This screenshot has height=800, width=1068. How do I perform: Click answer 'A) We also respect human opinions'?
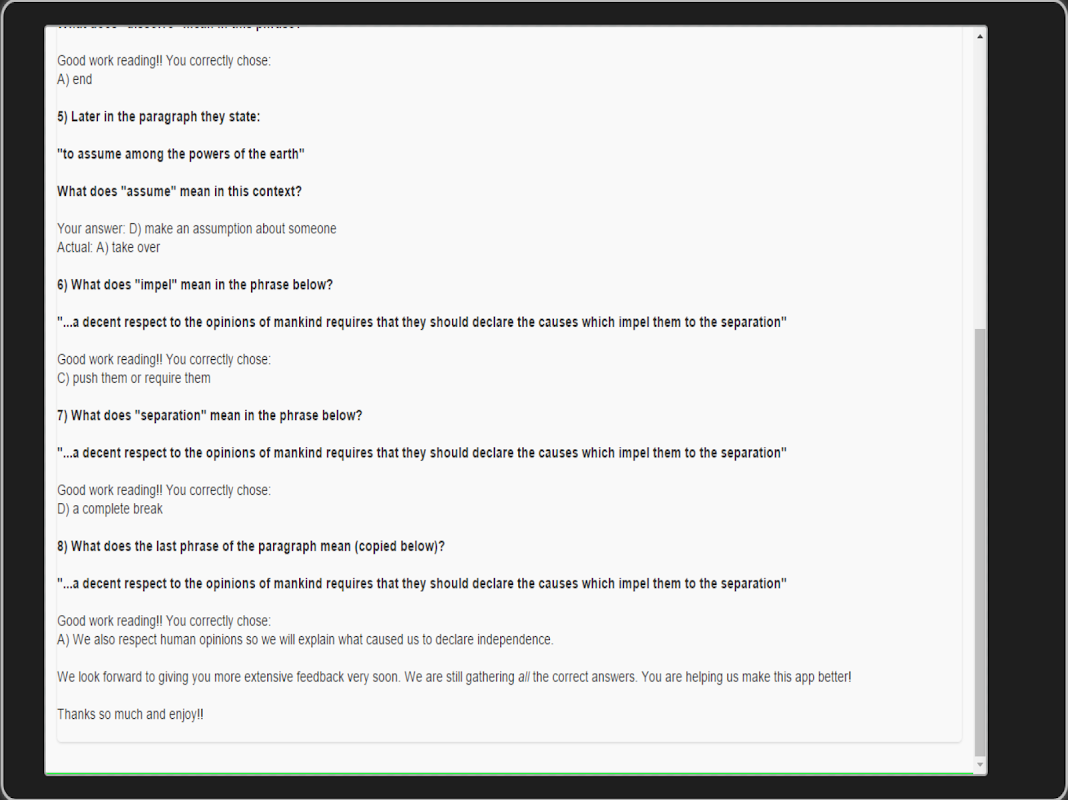[305, 640]
